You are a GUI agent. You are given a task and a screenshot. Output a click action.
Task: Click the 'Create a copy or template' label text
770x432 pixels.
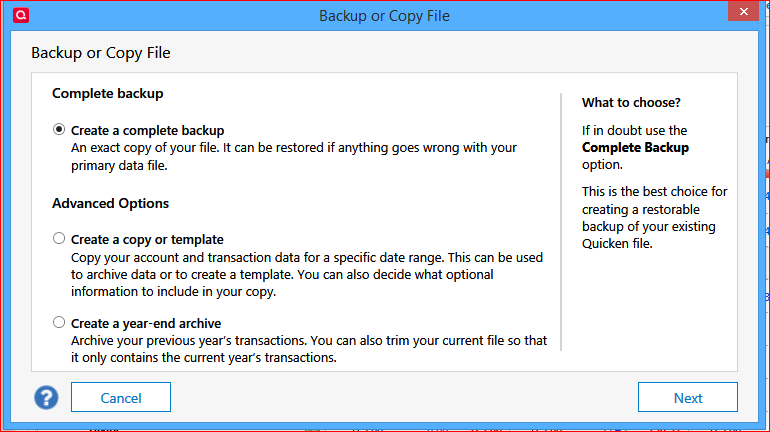coord(147,239)
